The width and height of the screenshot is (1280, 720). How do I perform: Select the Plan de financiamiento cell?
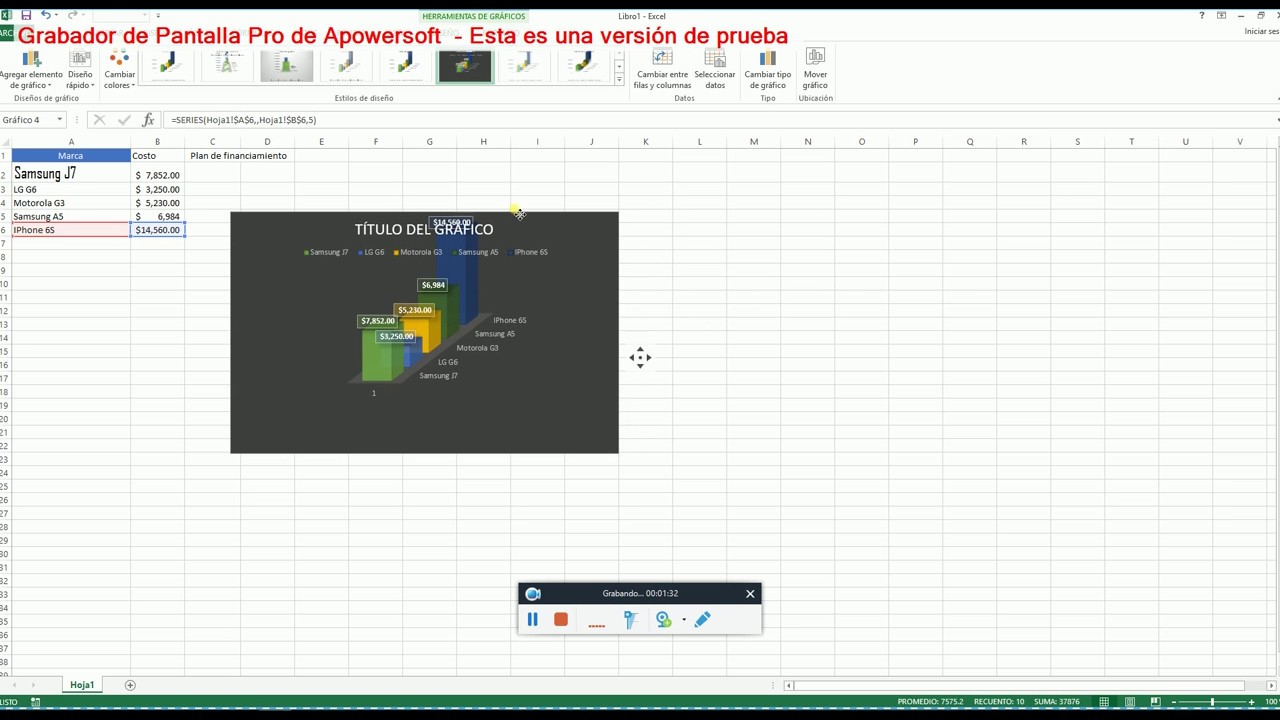click(238, 155)
